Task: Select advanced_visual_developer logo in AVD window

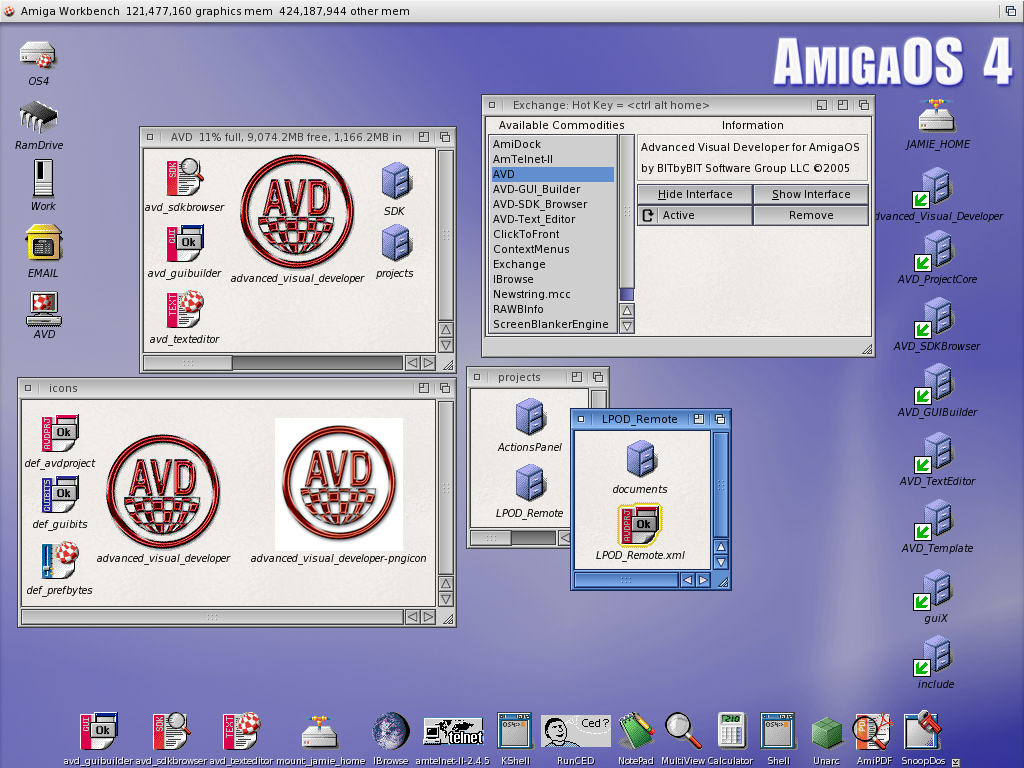Action: (x=297, y=211)
